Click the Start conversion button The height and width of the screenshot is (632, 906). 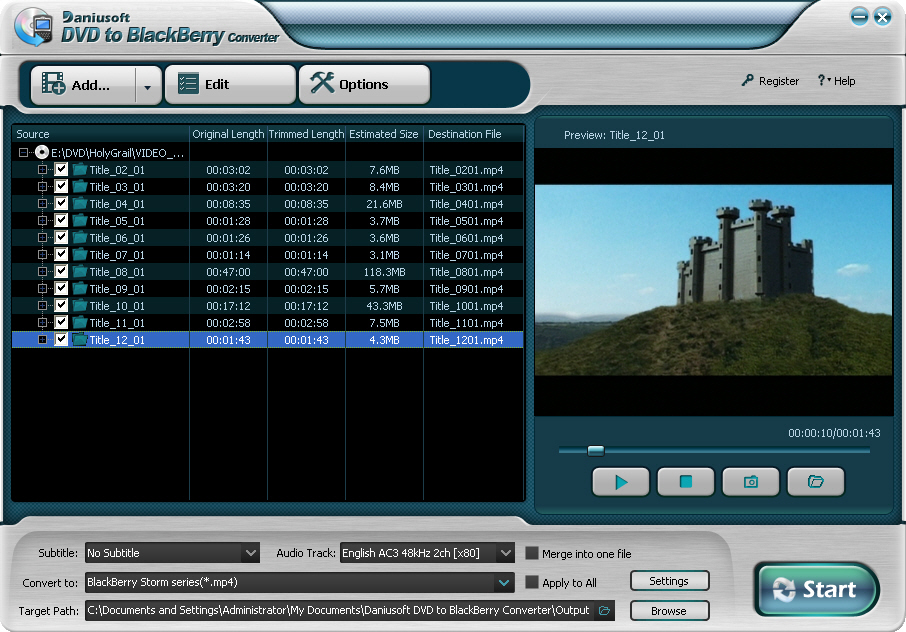click(x=816, y=589)
